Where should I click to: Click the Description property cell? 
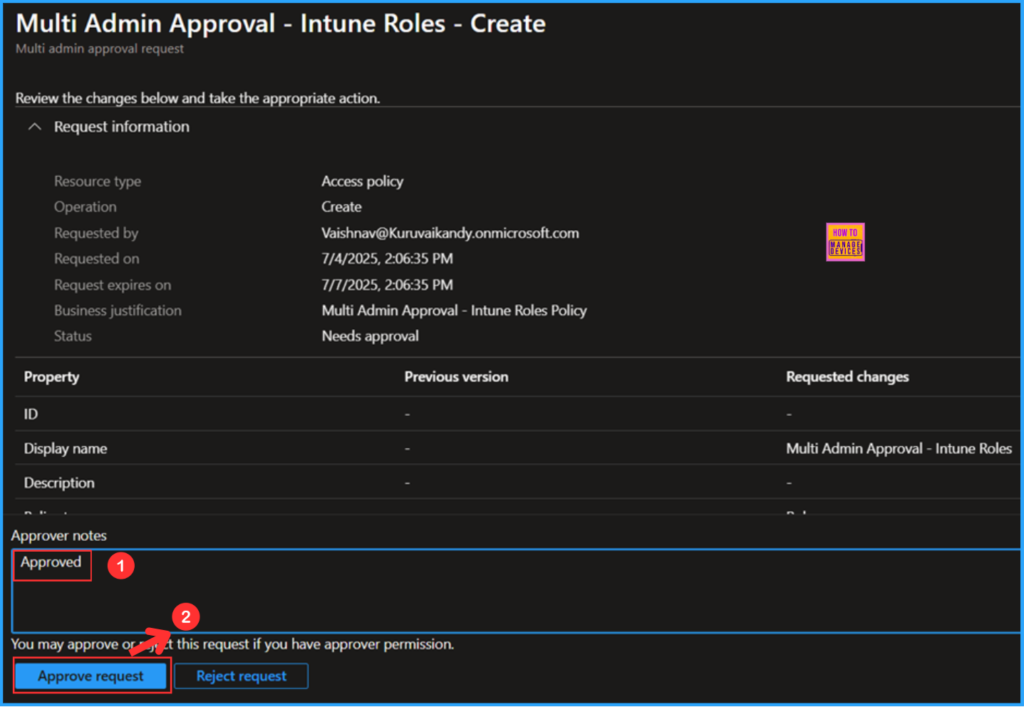tap(59, 483)
